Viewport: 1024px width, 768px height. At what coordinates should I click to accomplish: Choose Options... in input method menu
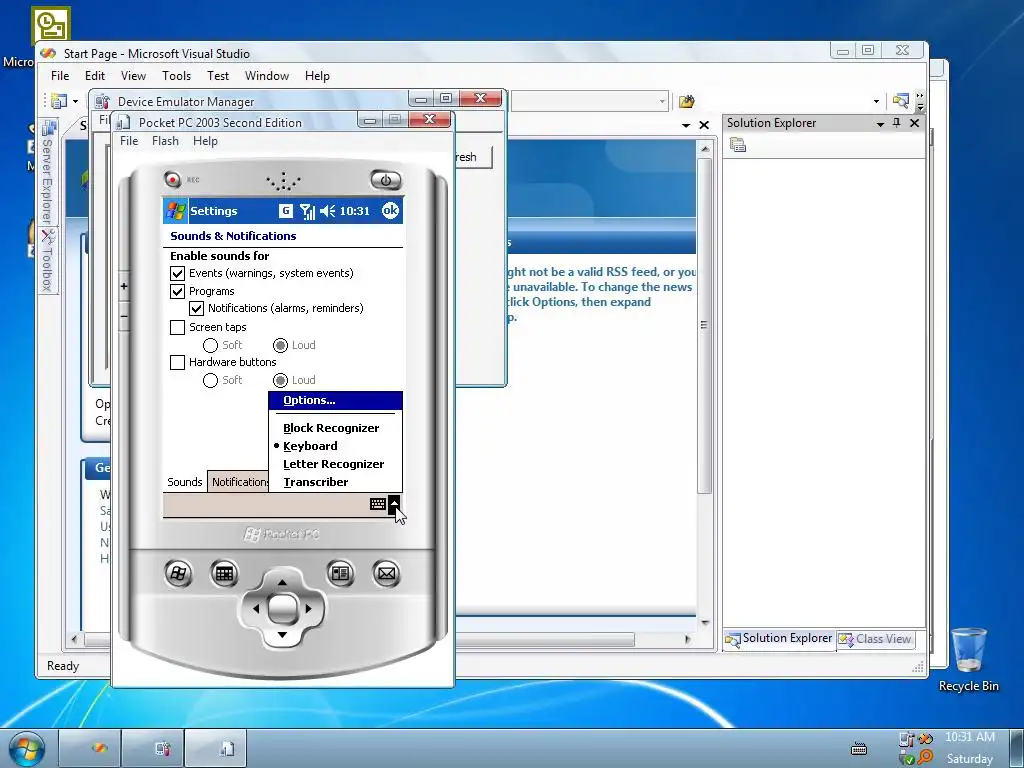coord(336,400)
